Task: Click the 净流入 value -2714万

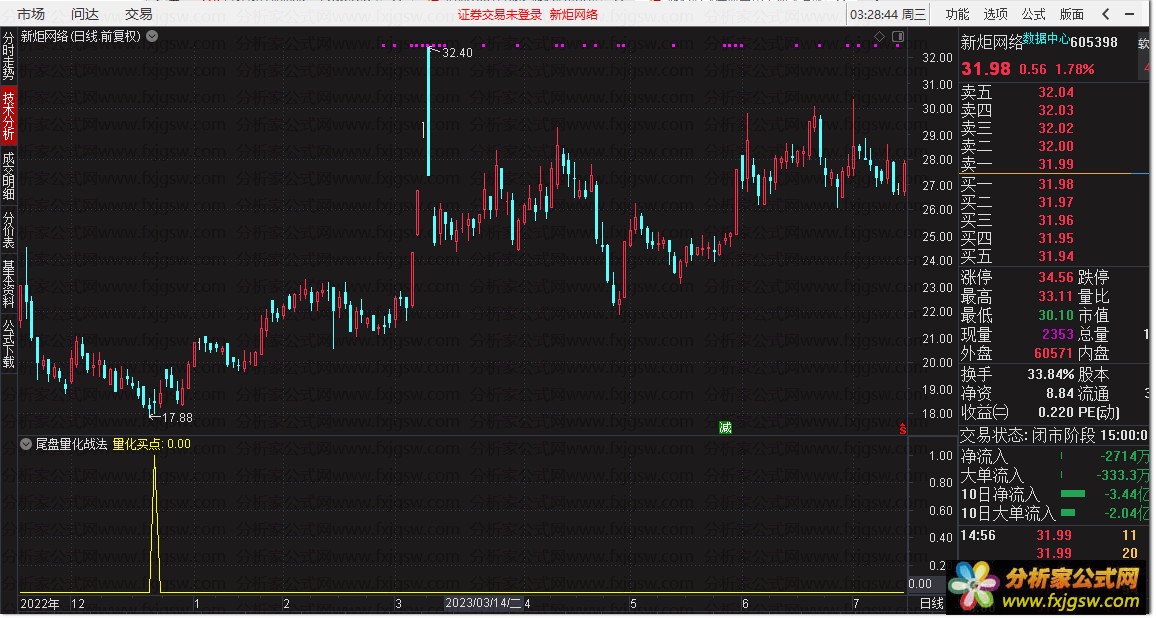Action: tap(1124, 456)
